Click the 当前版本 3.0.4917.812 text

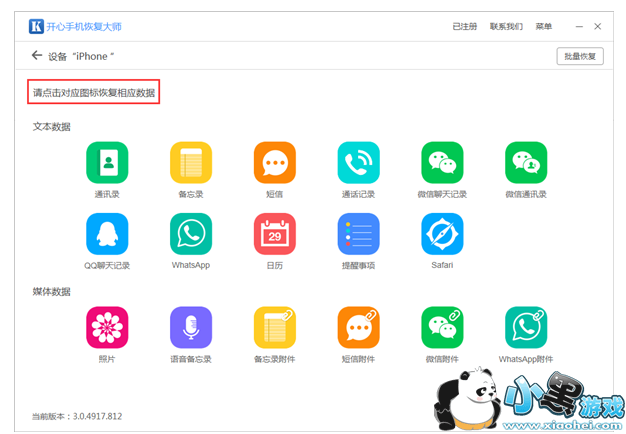point(77,416)
